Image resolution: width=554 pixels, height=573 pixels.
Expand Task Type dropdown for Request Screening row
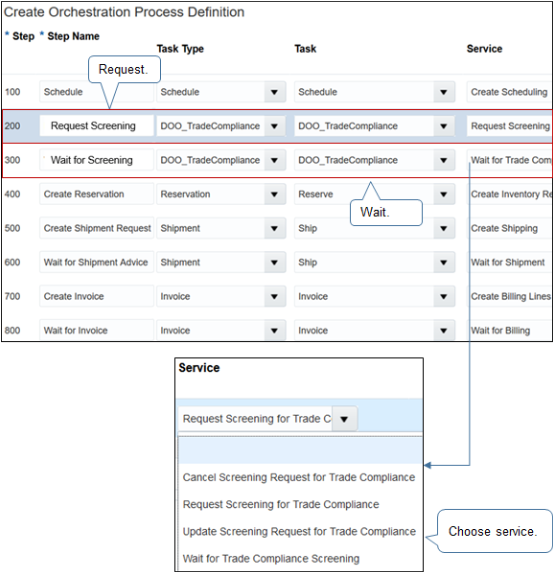point(274,126)
